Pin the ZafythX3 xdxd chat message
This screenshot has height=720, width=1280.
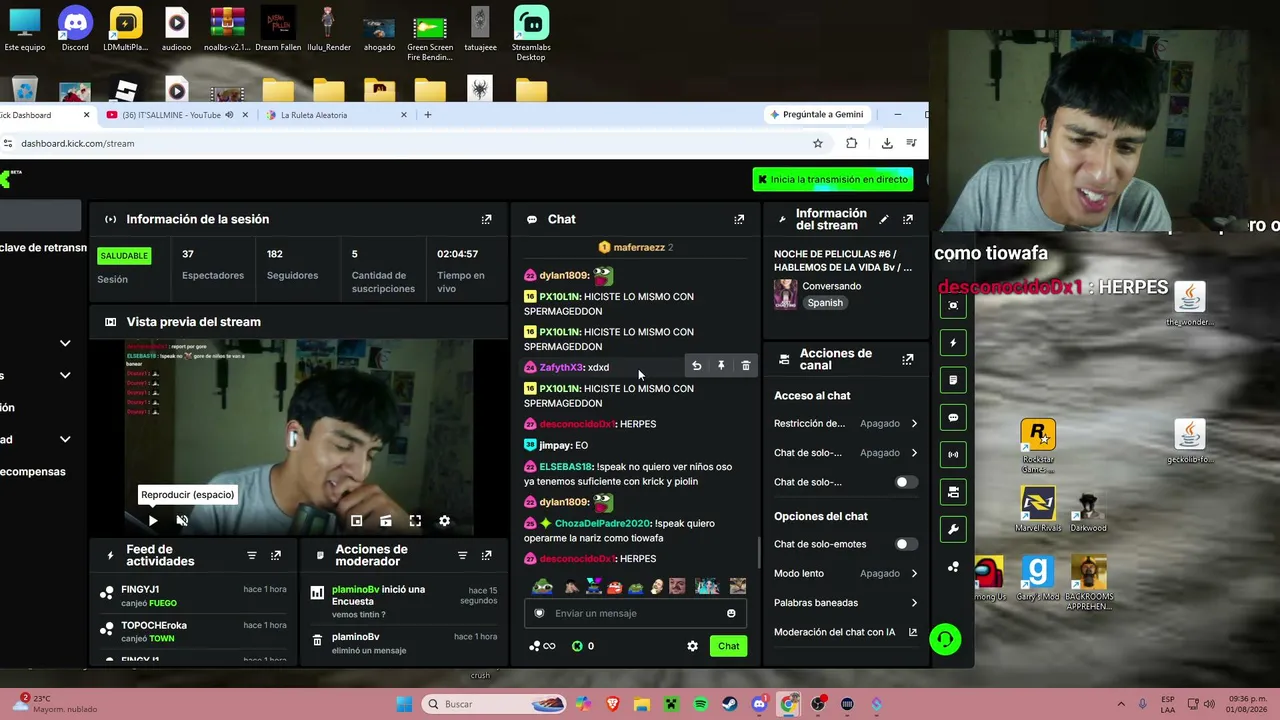(x=721, y=366)
